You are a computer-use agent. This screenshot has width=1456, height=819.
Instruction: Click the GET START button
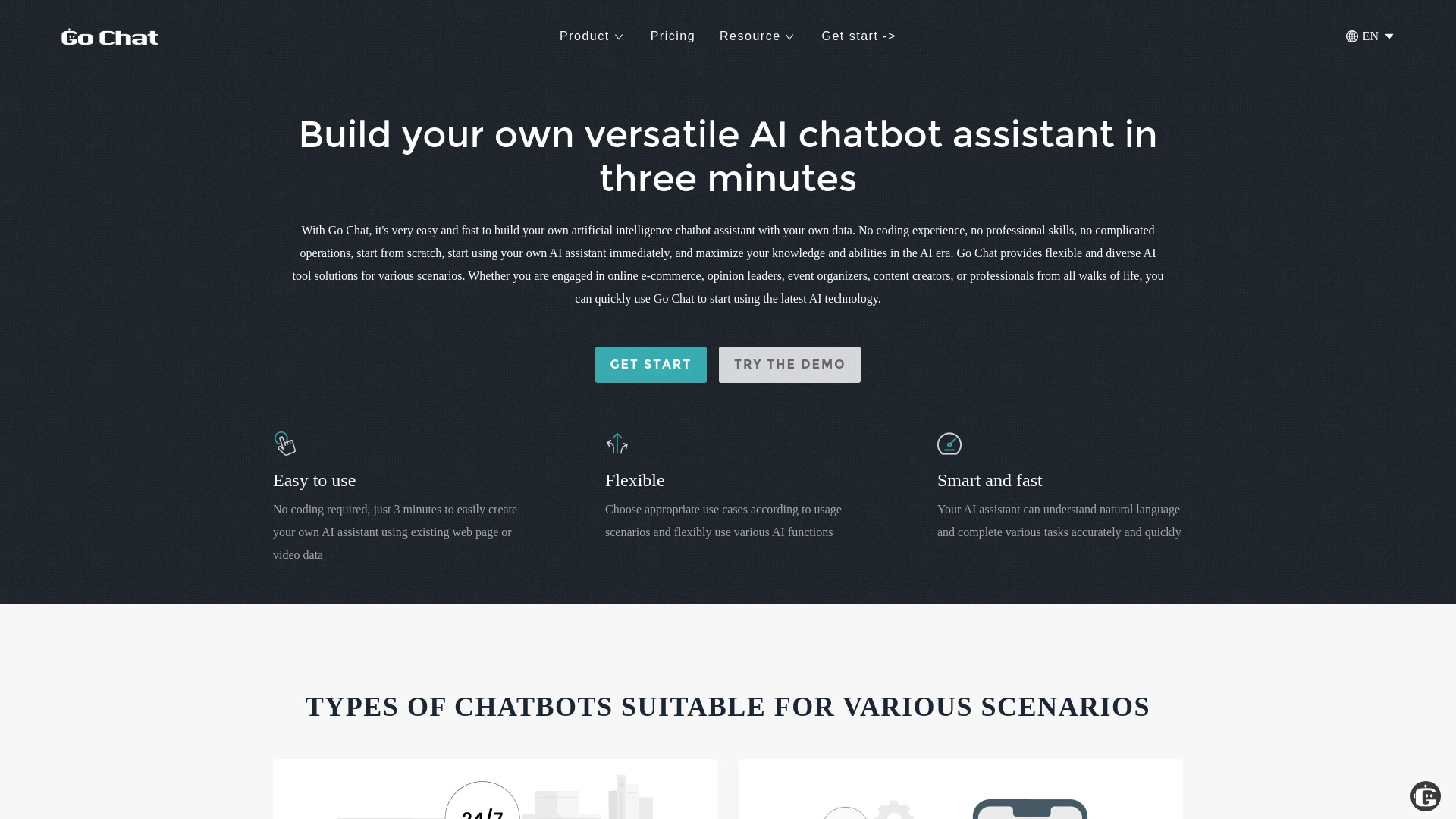(x=650, y=364)
